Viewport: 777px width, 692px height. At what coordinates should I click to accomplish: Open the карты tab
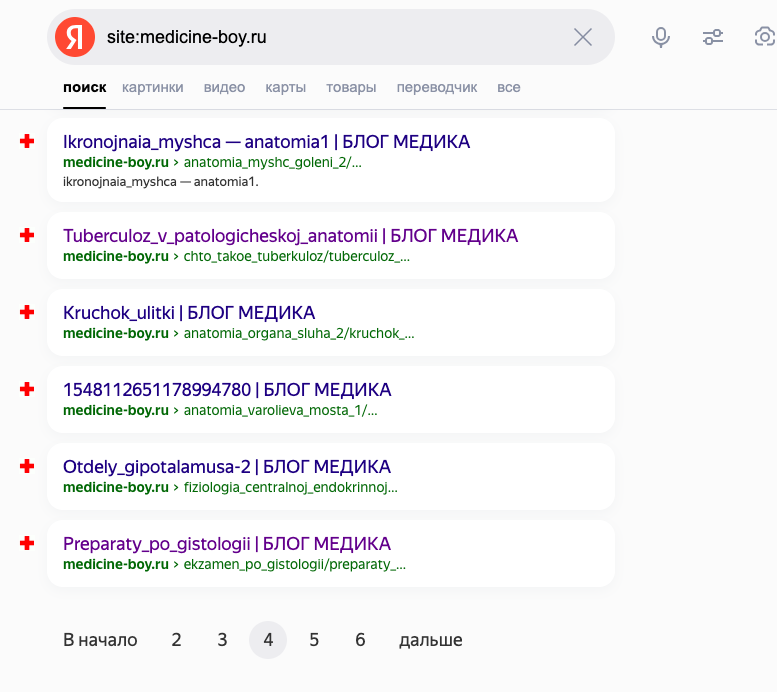click(x=285, y=87)
